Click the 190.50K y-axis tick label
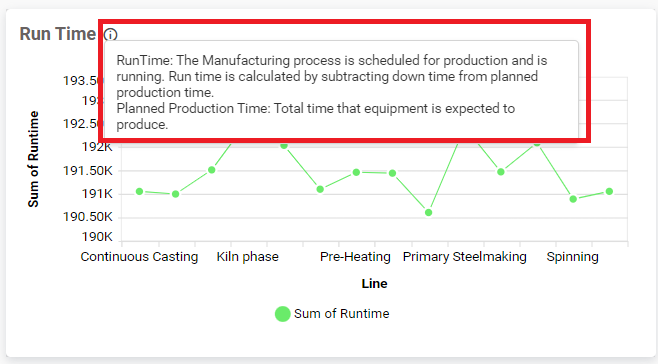Viewport: 658px width, 364px height. pos(88,217)
